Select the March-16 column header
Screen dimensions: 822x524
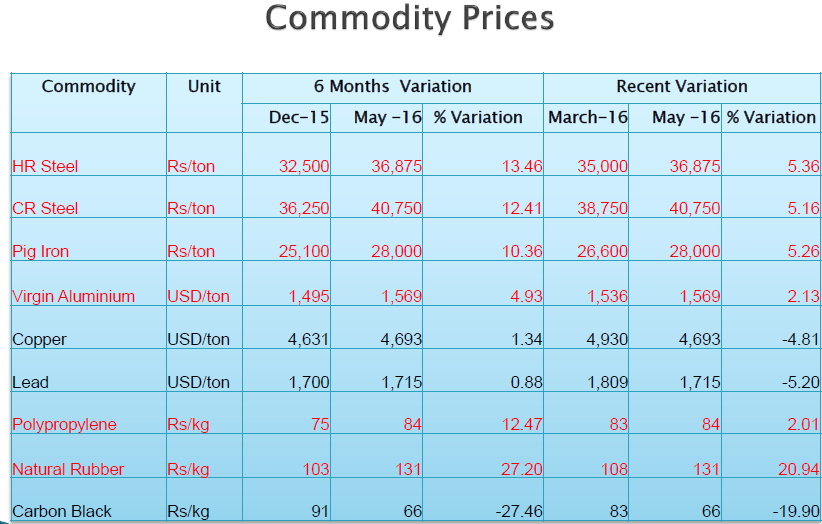(x=588, y=117)
